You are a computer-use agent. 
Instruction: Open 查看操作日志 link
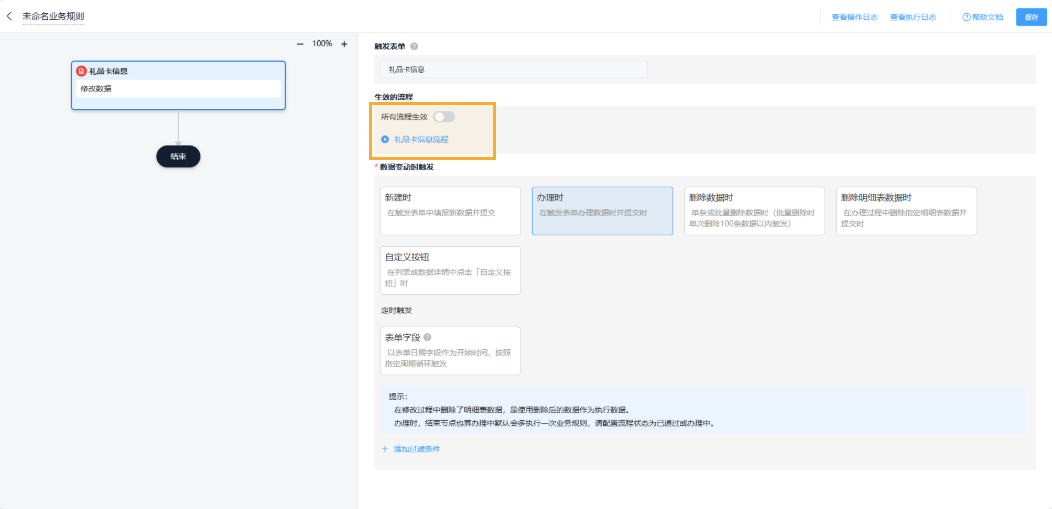(x=855, y=17)
